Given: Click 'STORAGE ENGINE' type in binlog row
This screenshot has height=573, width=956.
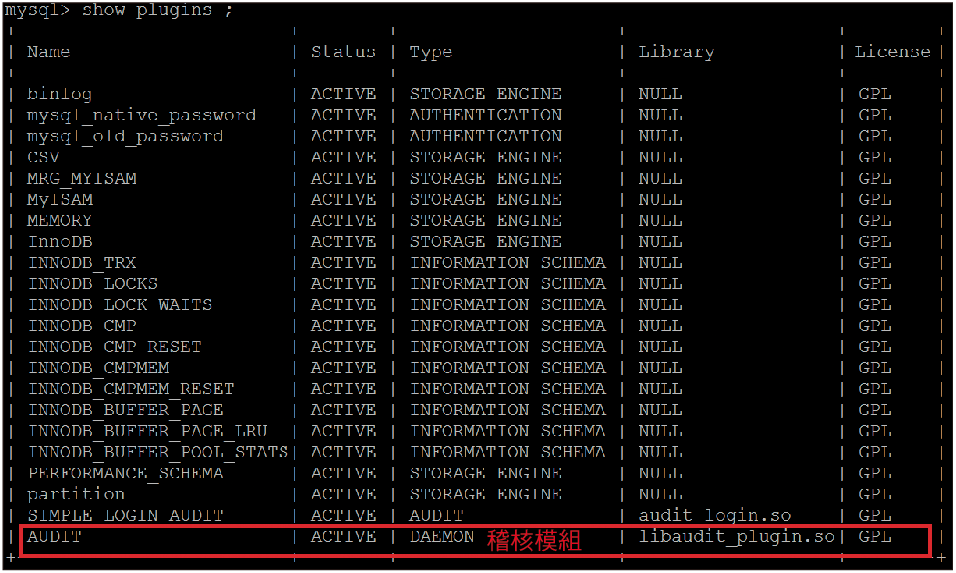Looking at the screenshot, I should coord(485,94).
